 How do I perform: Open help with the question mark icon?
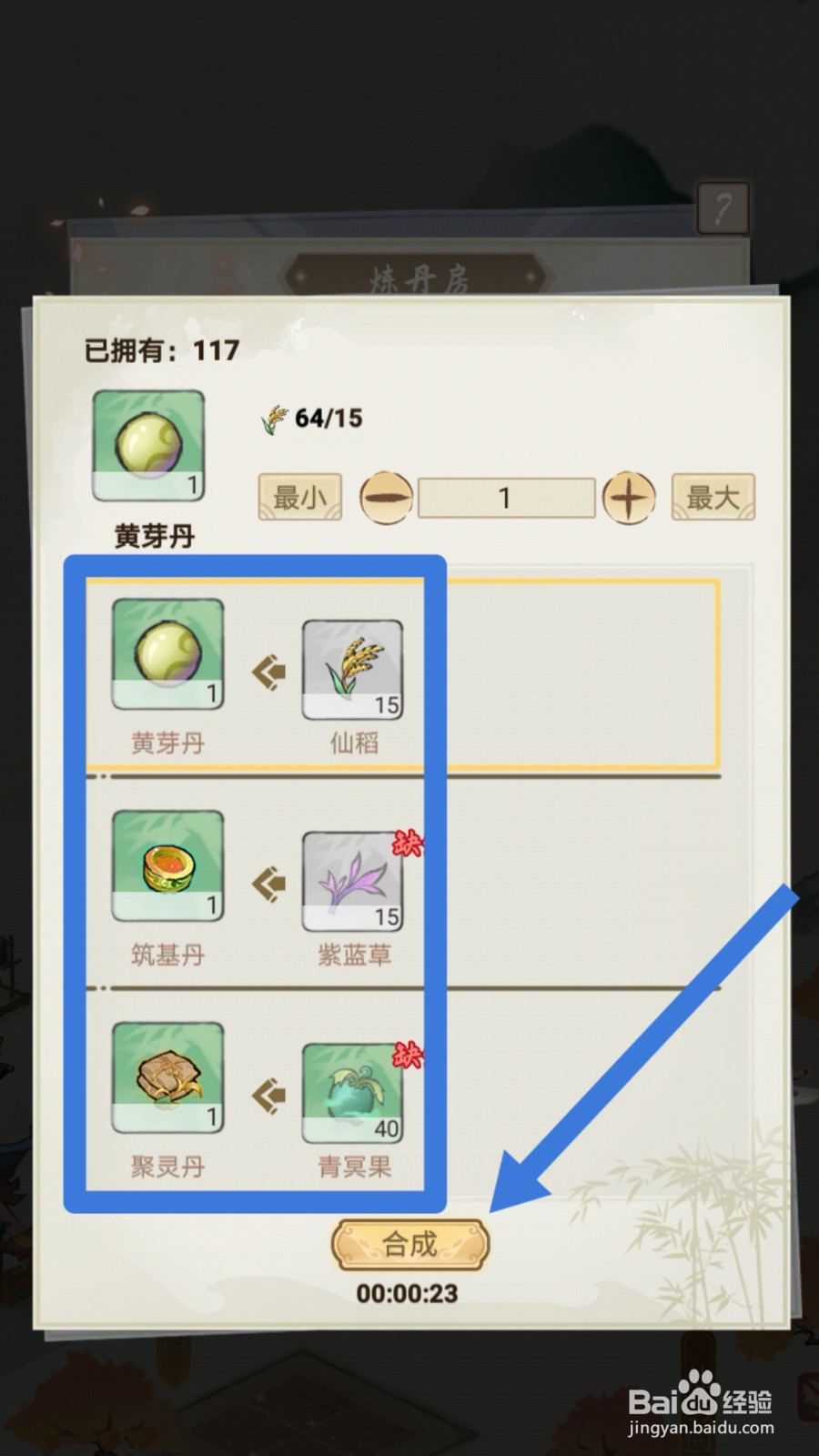pyautogui.click(x=723, y=208)
